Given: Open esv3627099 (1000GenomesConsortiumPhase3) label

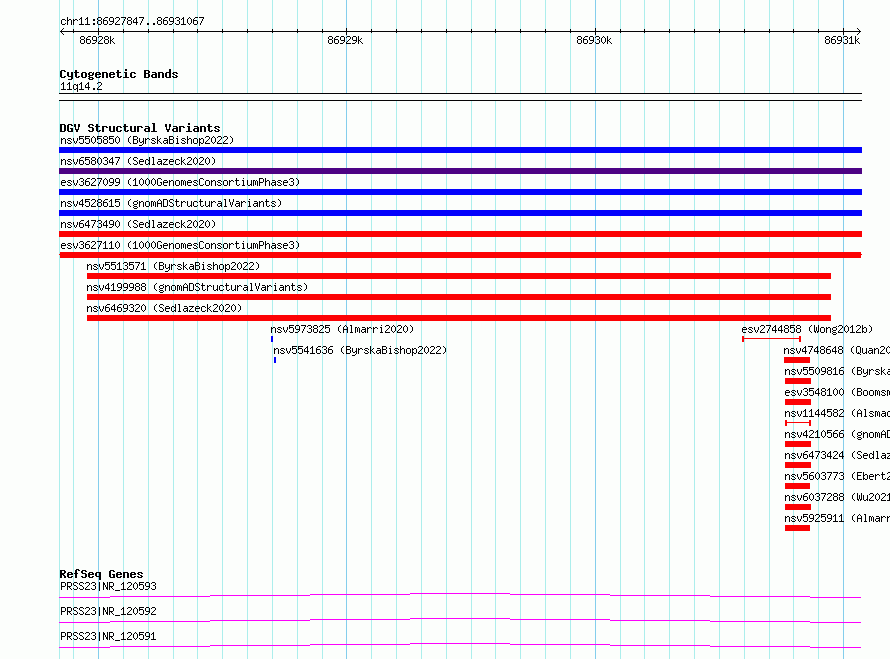Looking at the screenshot, I should [x=180, y=182].
